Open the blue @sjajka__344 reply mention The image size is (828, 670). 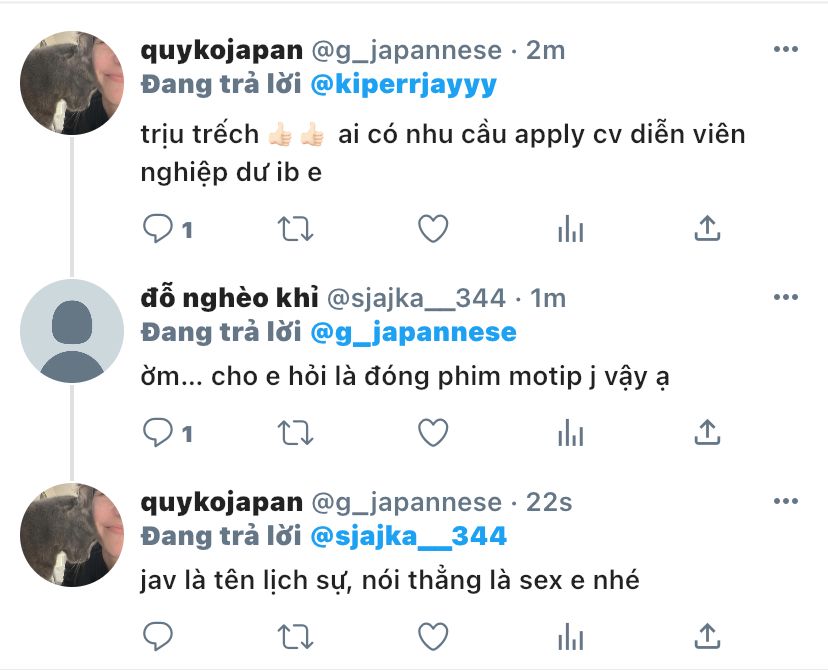point(409,537)
